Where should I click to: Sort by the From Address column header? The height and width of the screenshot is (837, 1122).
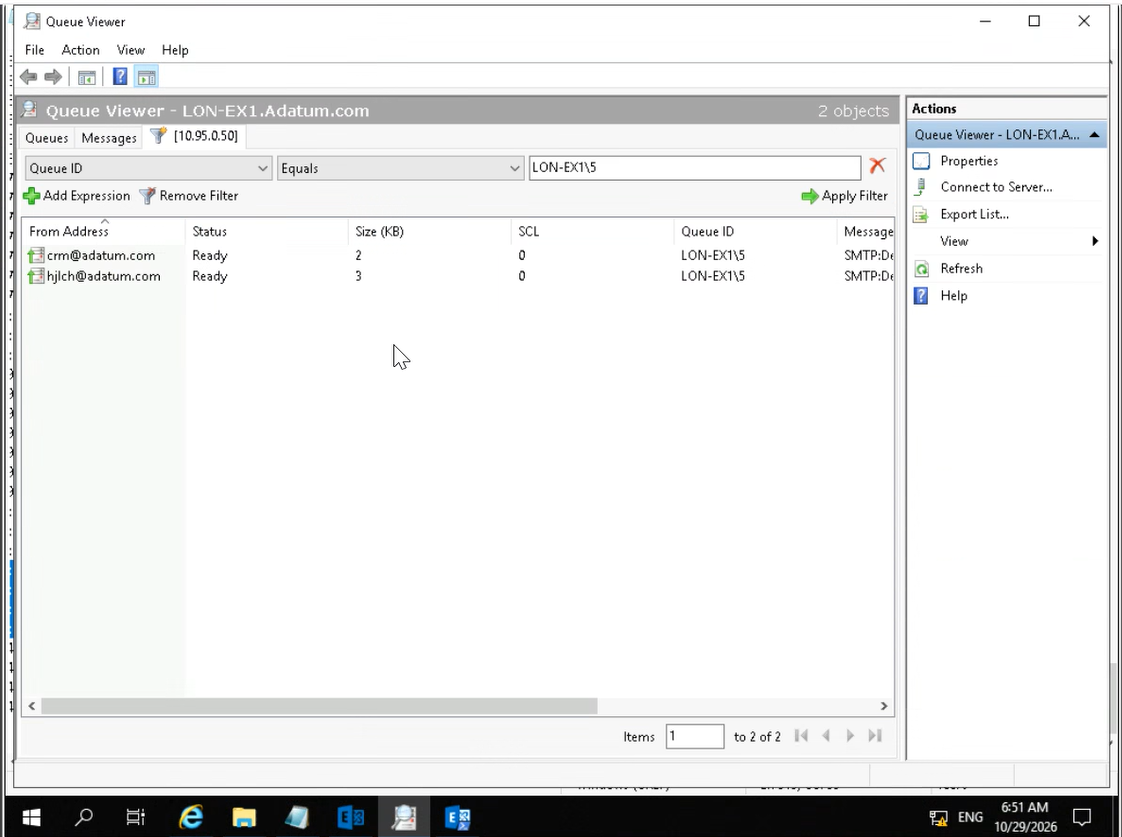point(103,231)
